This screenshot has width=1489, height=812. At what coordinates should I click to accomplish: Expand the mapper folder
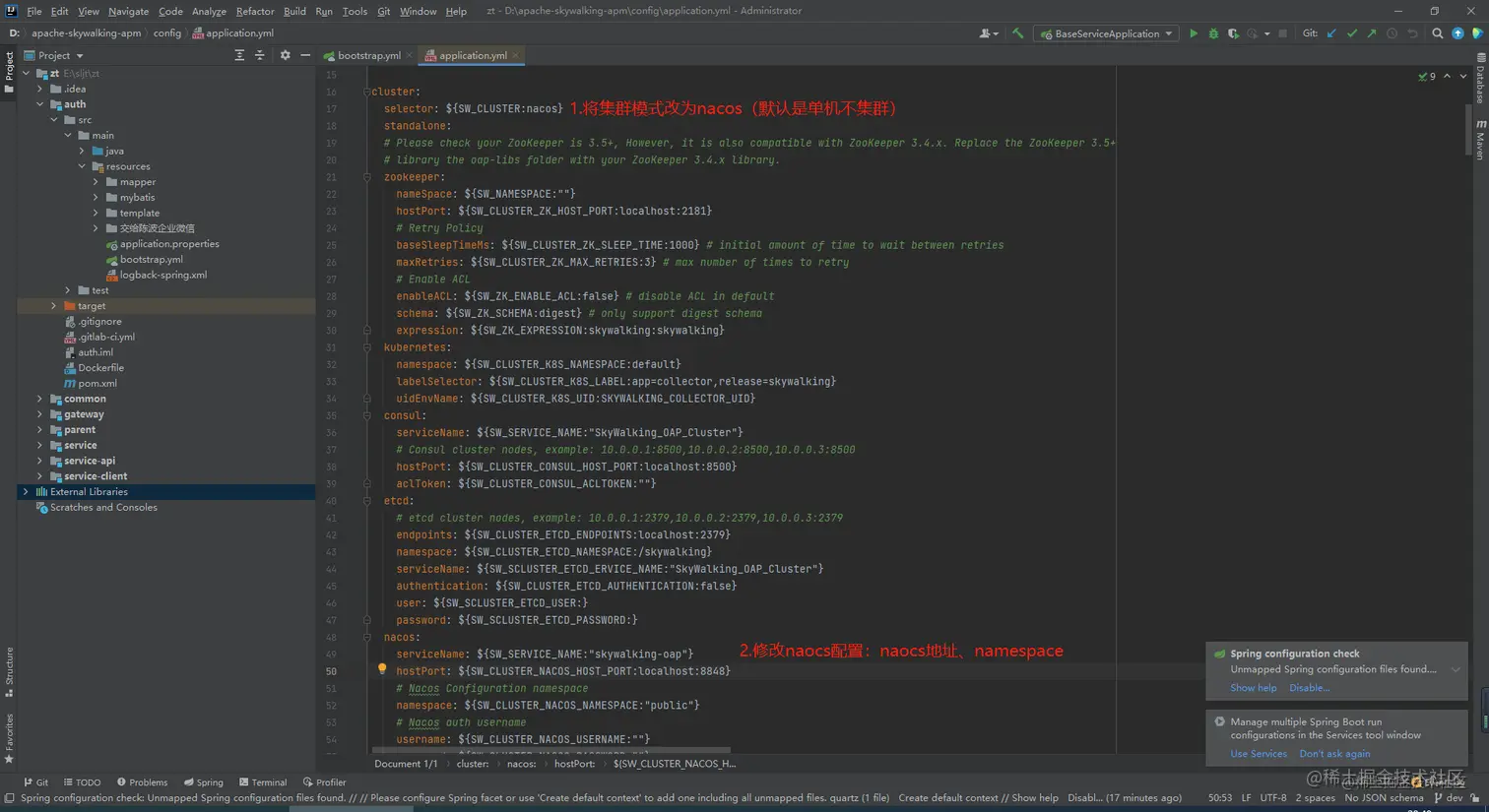pos(96,182)
